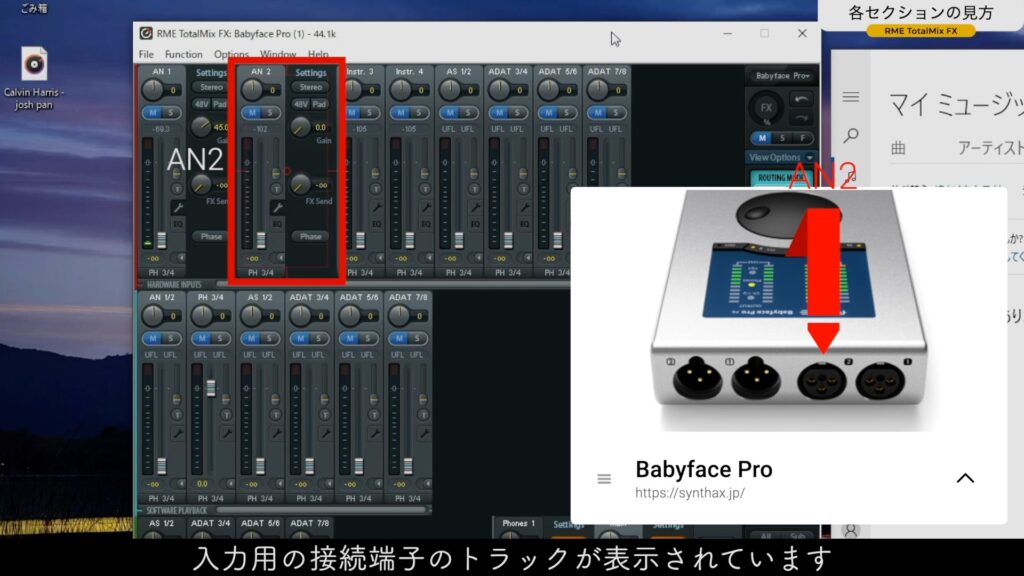1024x576 pixels.
Task: Click the Gain knob in AN 2 settings
Action: tap(300, 127)
